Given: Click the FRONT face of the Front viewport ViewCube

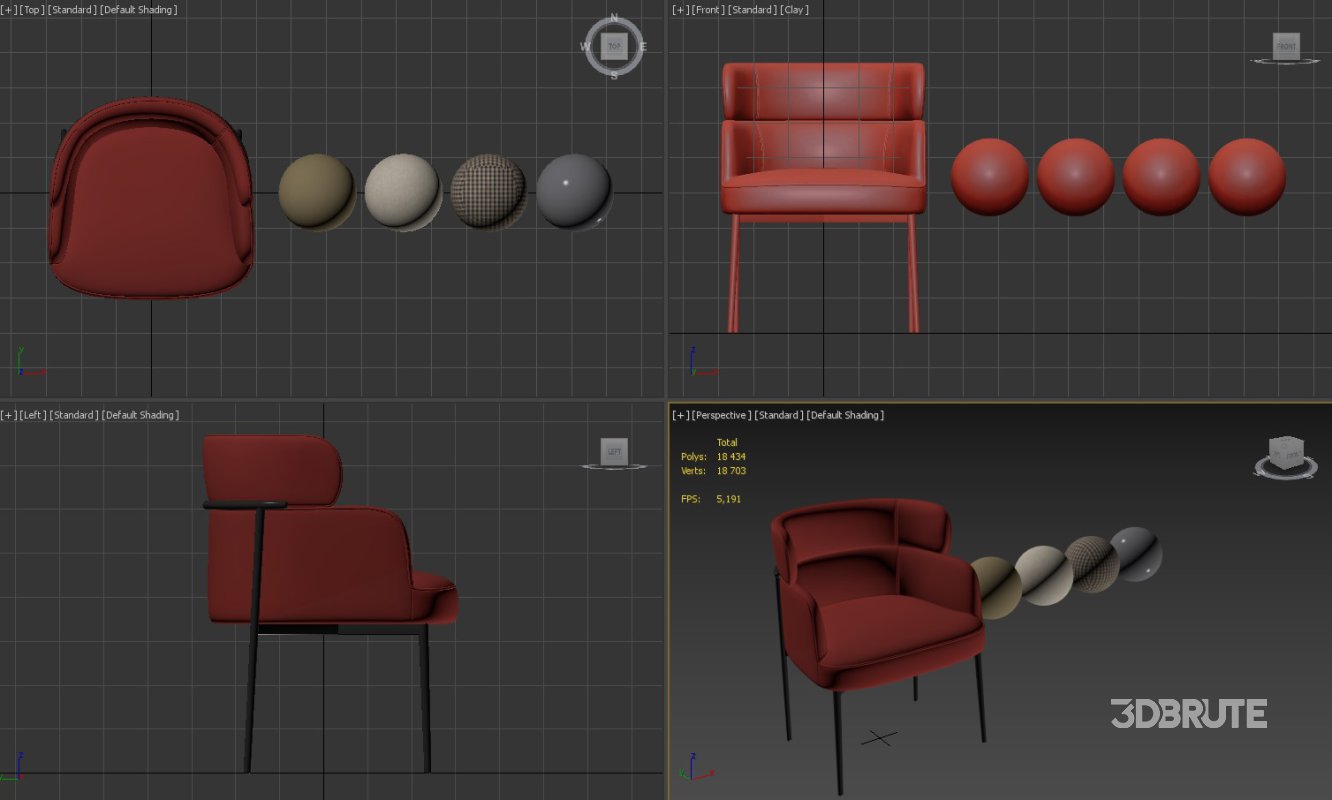Looking at the screenshot, I should pos(1284,46).
